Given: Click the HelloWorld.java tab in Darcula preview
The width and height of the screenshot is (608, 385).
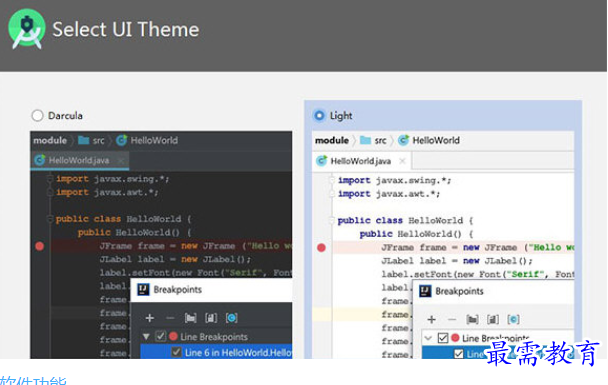Looking at the screenshot, I should coord(79,161).
